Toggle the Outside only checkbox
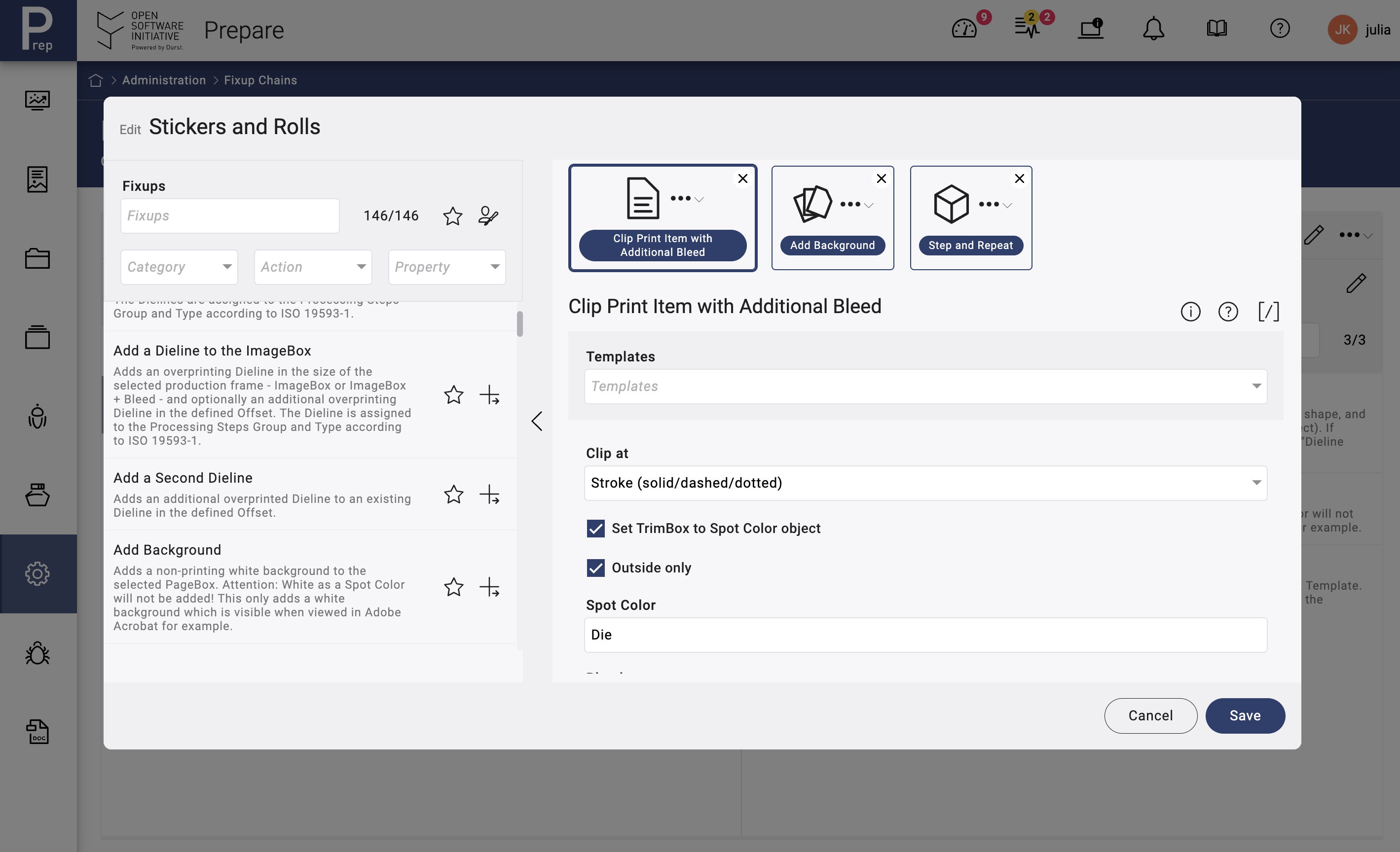 (595, 568)
